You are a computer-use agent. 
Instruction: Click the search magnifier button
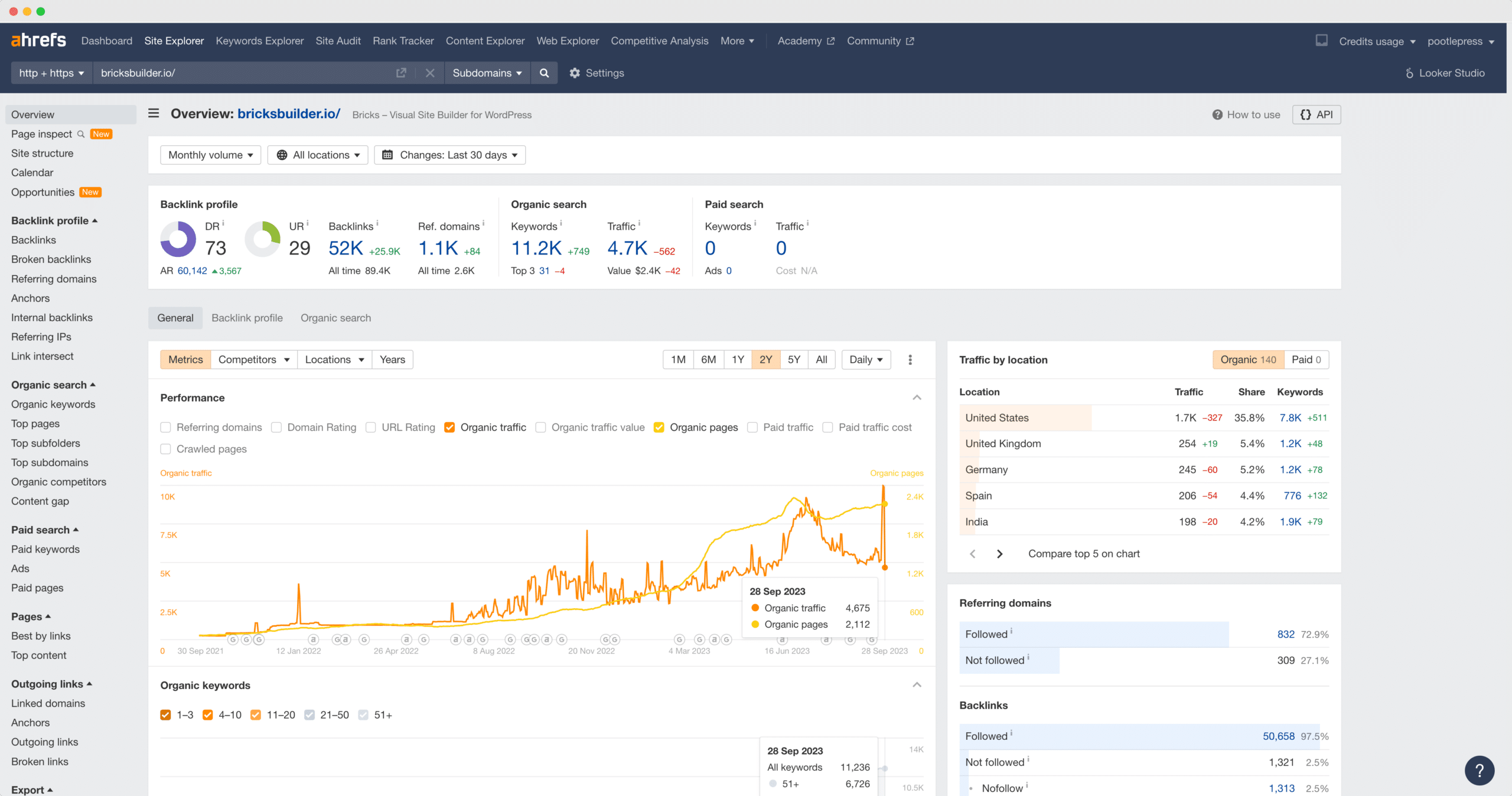pos(544,73)
